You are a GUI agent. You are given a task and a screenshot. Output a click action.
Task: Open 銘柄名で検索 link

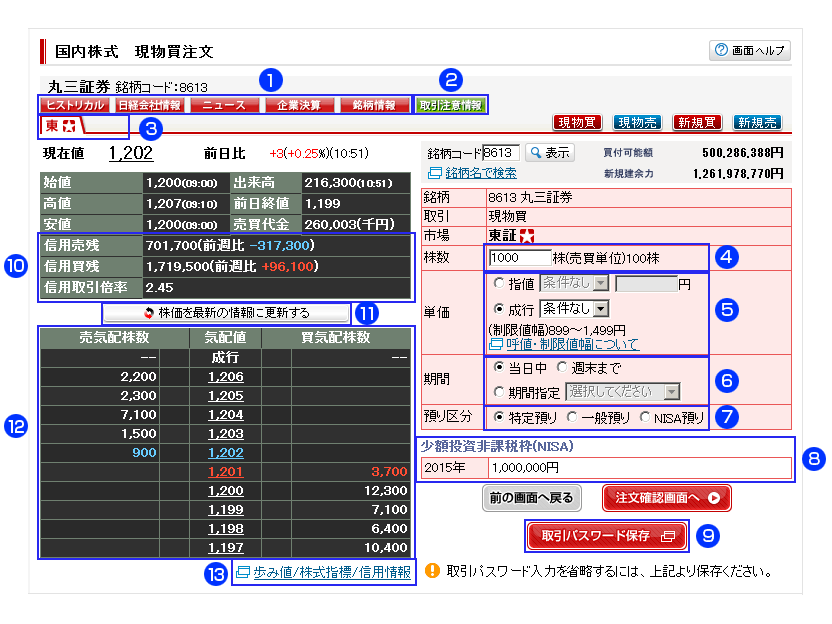point(481,173)
